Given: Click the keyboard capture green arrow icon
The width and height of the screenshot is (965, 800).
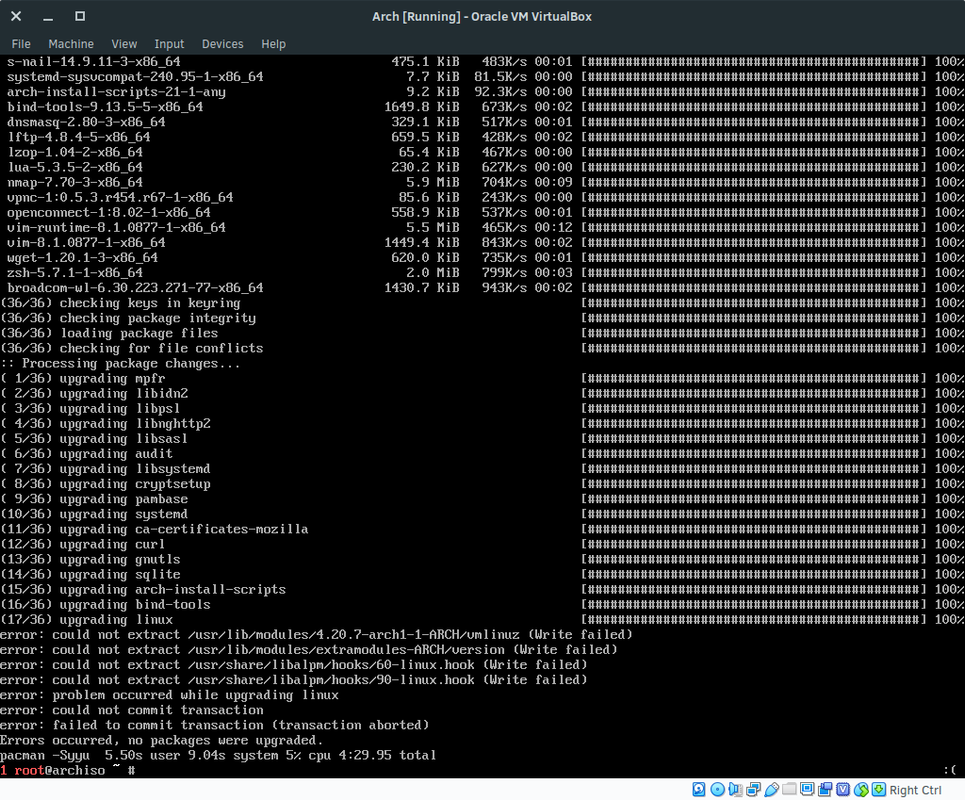Looking at the screenshot, I should 879,790.
